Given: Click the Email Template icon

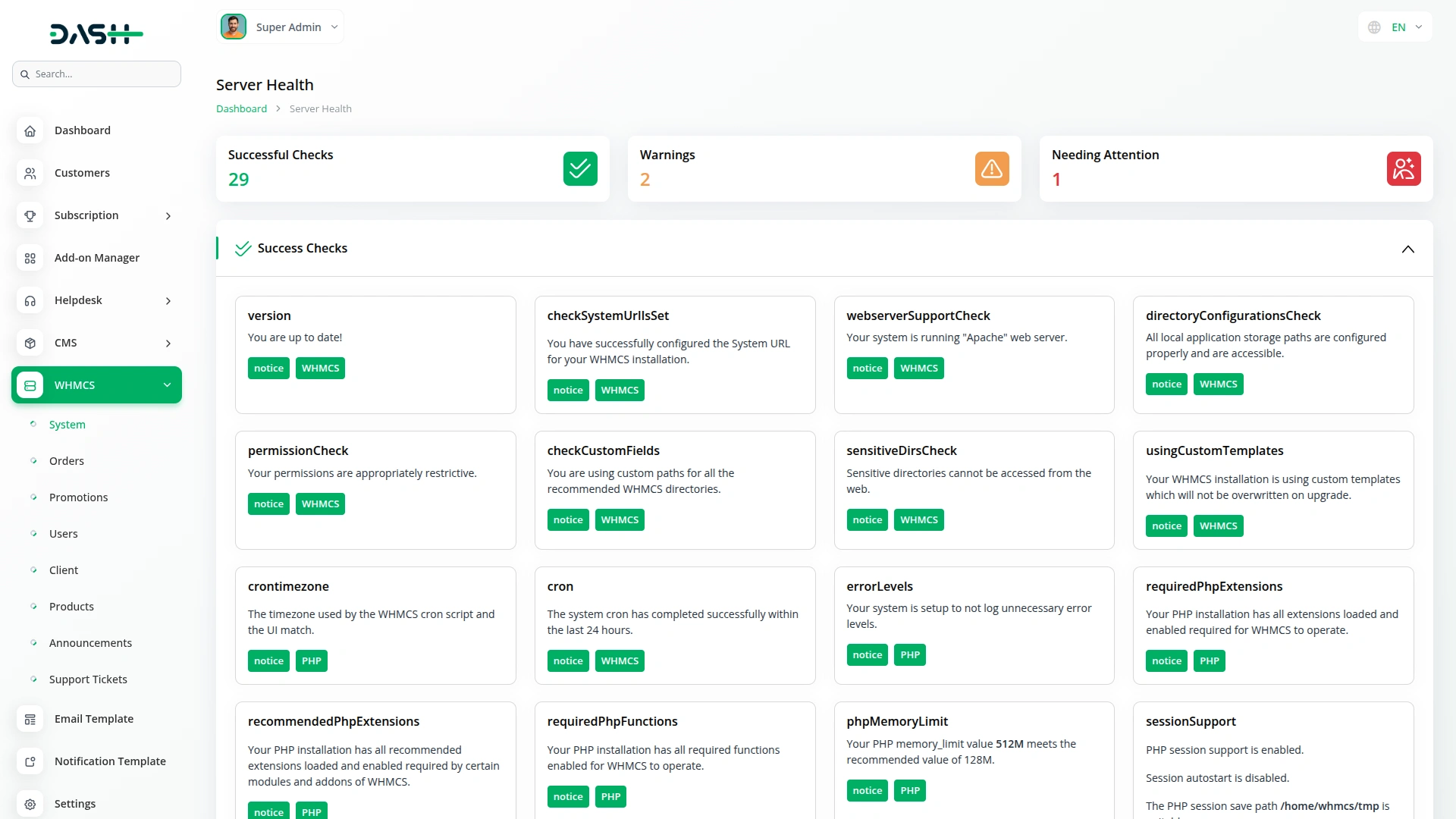Looking at the screenshot, I should point(30,719).
